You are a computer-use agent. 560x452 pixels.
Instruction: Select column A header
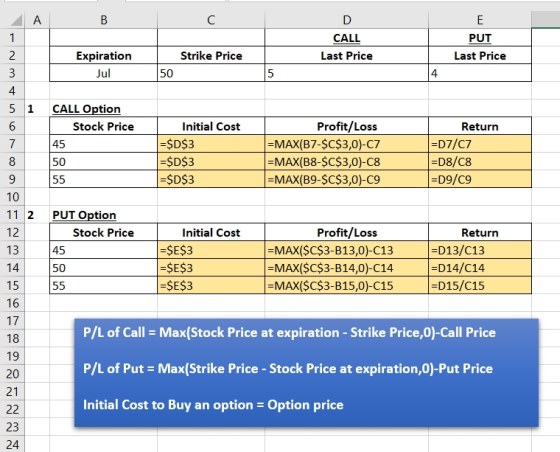(37, 20)
